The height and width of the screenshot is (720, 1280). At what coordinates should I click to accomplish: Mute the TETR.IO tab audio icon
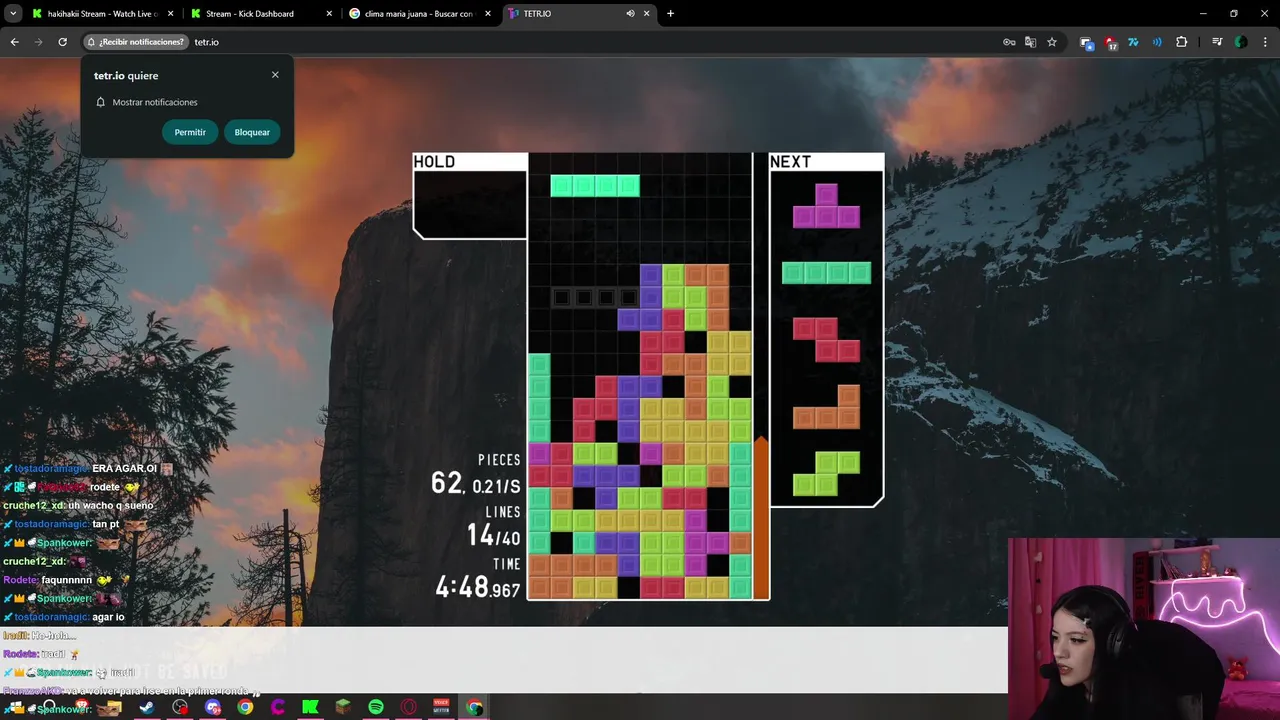(630, 14)
